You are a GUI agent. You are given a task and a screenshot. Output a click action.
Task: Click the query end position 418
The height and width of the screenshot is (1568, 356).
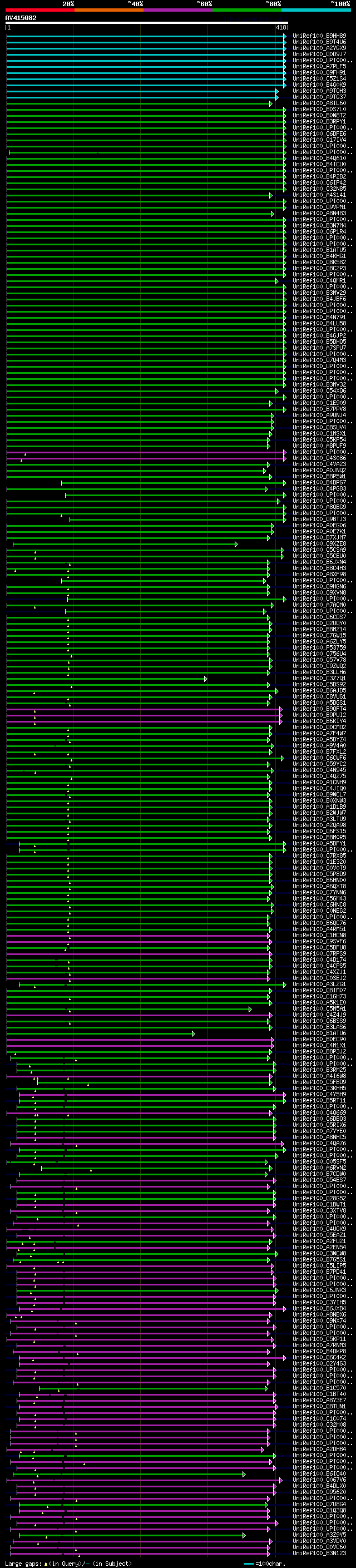281,27
